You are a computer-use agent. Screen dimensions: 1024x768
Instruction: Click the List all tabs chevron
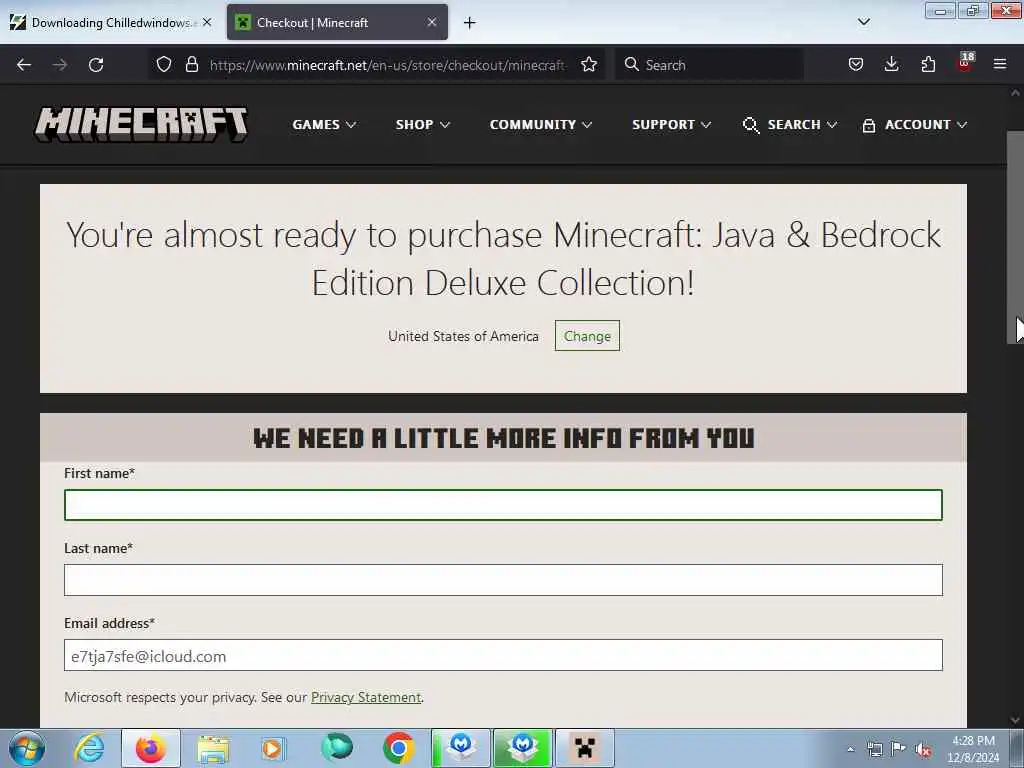(863, 22)
